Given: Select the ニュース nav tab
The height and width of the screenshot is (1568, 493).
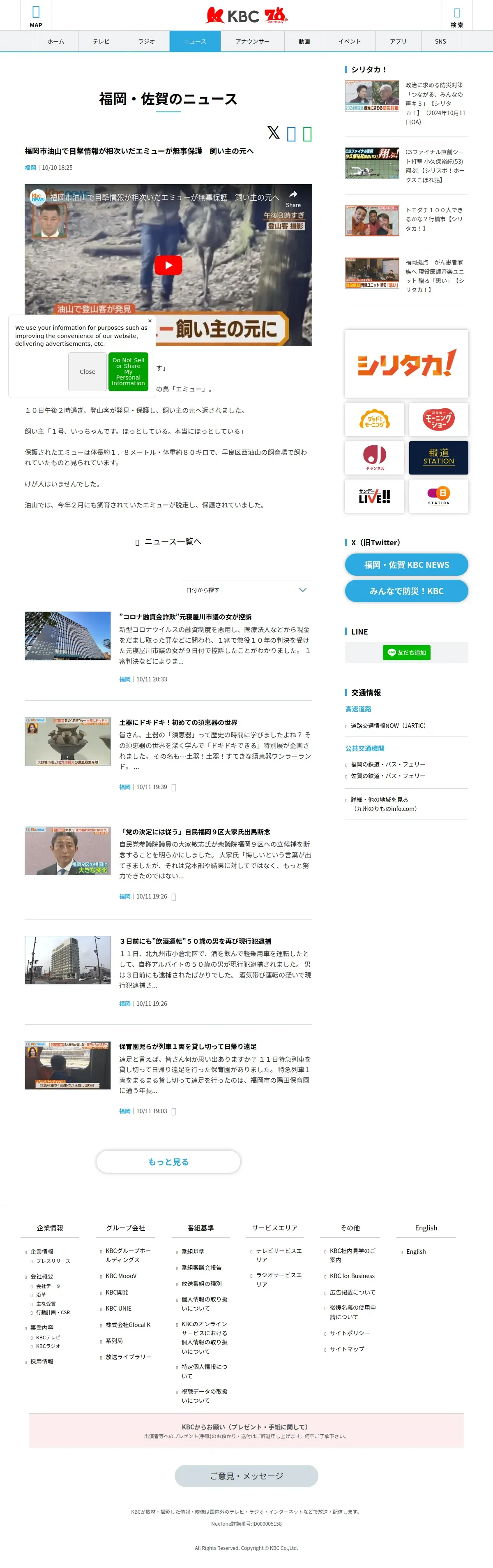Looking at the screenshot, I should (x=194, y=42).
